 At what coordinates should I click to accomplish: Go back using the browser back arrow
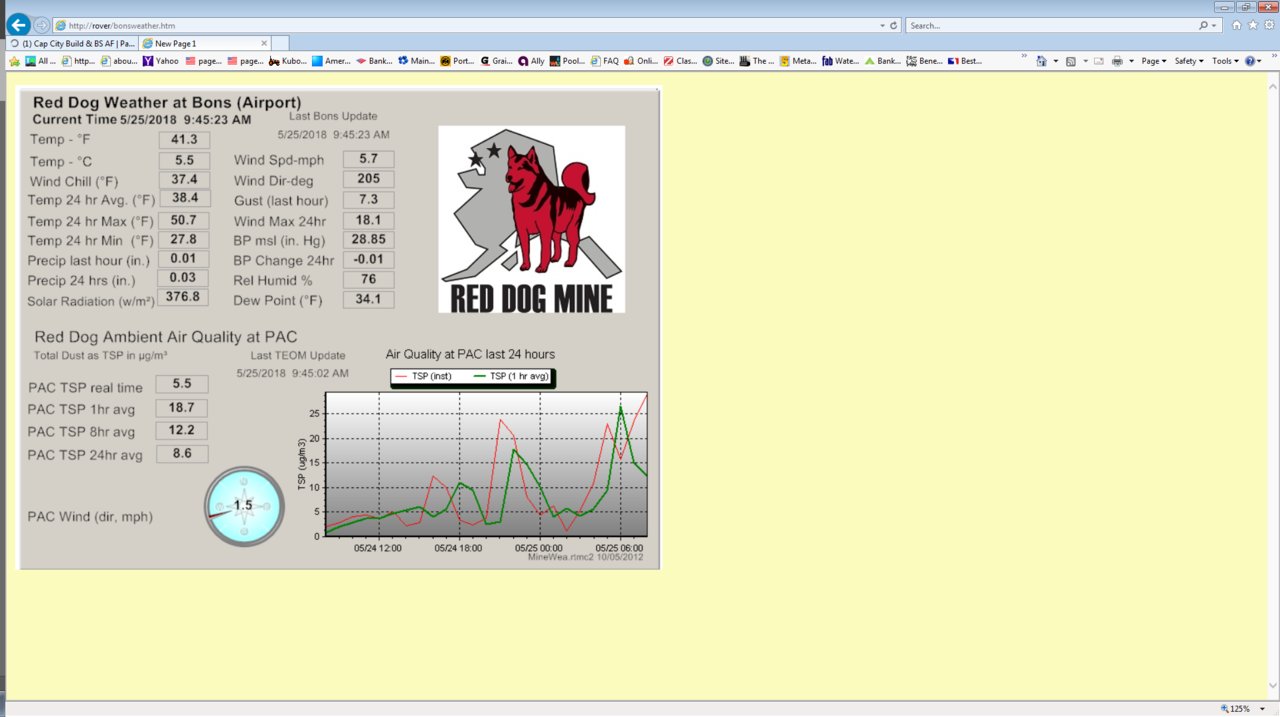(x=18, y=25)
